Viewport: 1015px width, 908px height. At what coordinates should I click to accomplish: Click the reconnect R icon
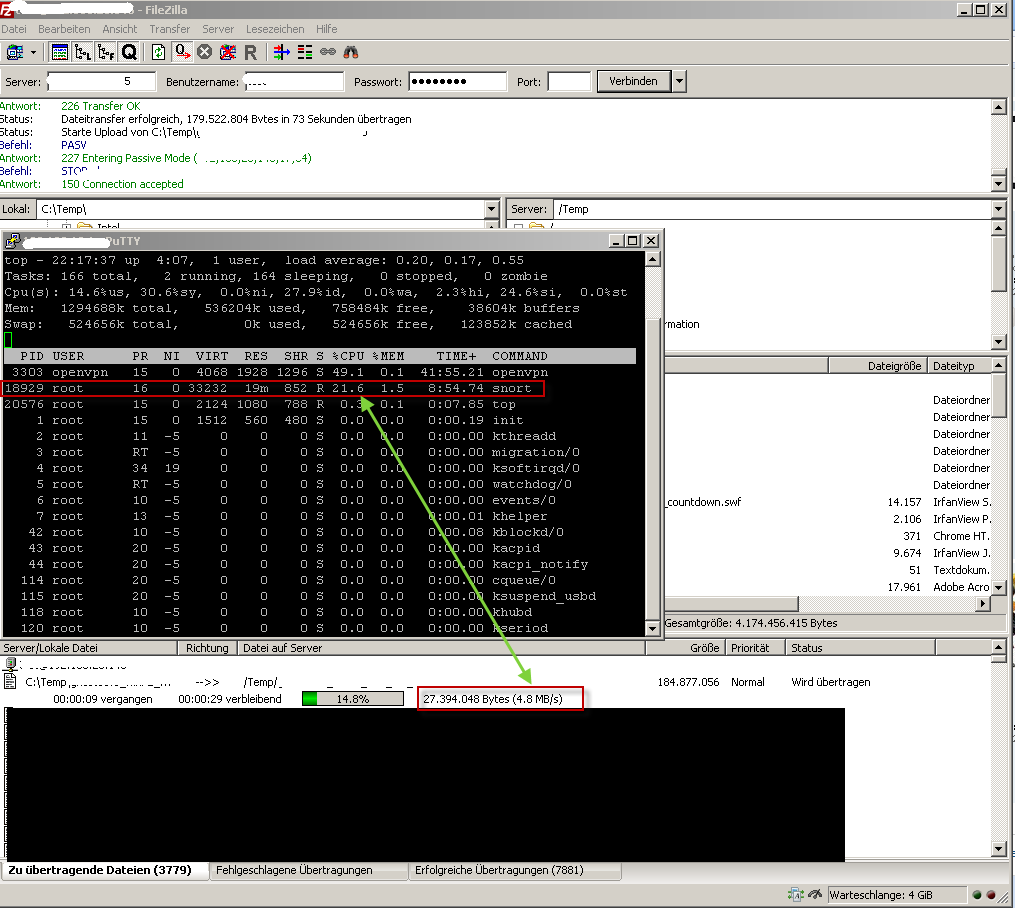[250, 52]
